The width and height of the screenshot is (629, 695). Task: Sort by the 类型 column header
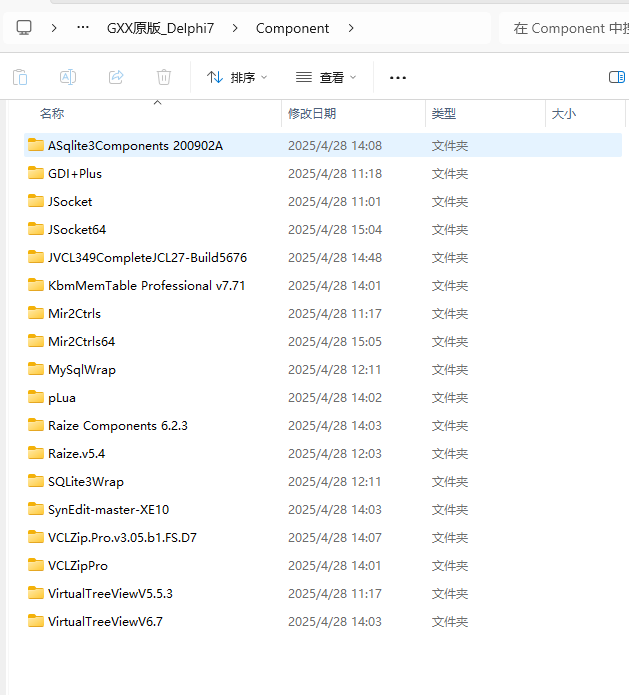(444, 114)
